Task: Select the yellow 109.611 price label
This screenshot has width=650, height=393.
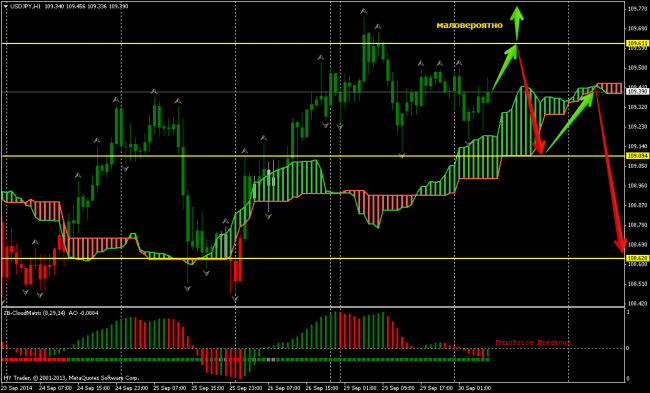Action: click(x=638, y=43)
